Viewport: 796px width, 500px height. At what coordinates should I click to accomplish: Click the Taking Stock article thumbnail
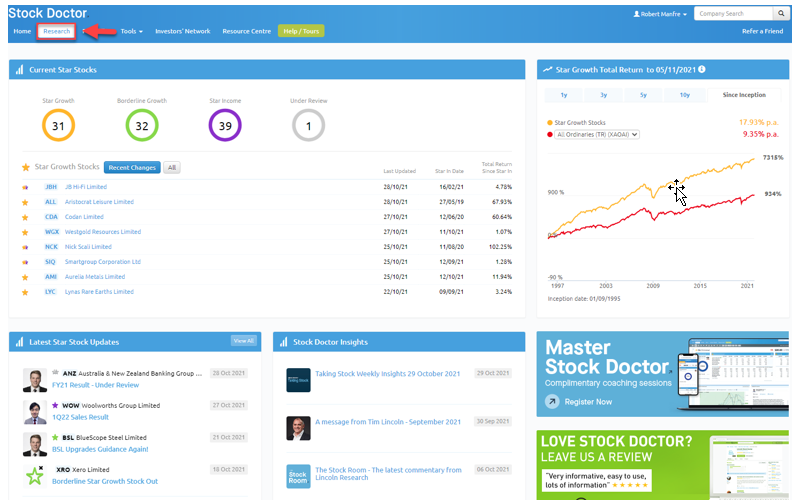pos(298,380)
